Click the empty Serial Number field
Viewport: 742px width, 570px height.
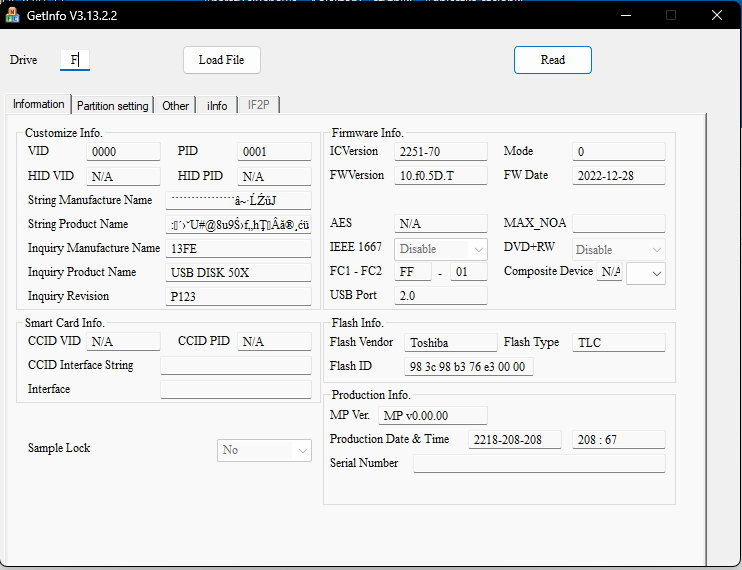pos(539,464)
